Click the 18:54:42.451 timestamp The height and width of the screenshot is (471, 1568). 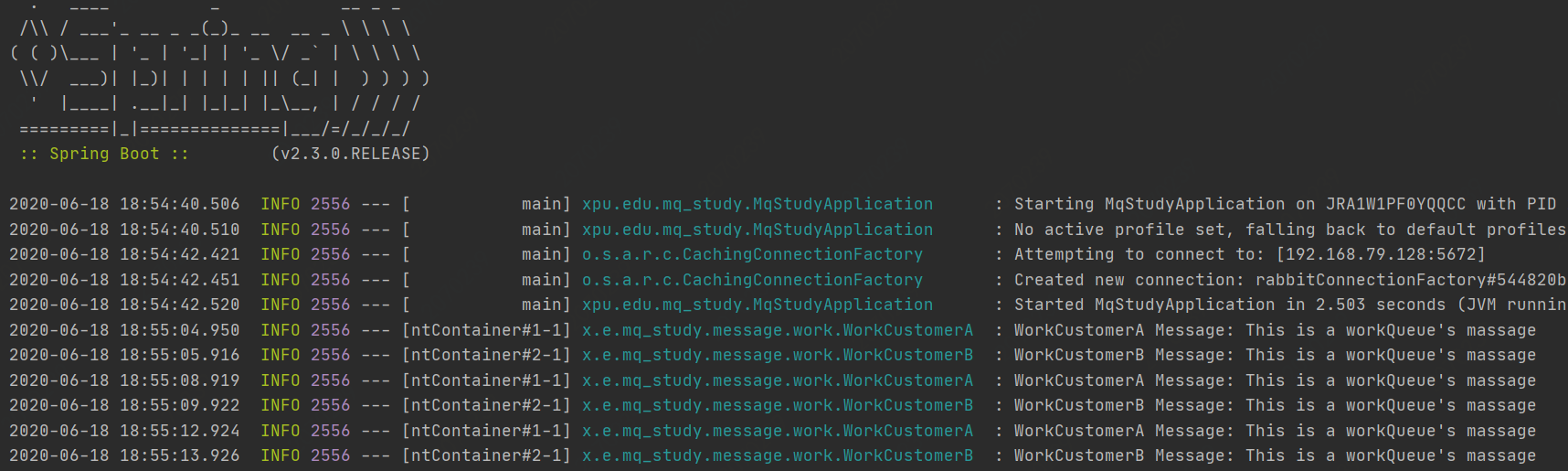[x=124, y=280]
